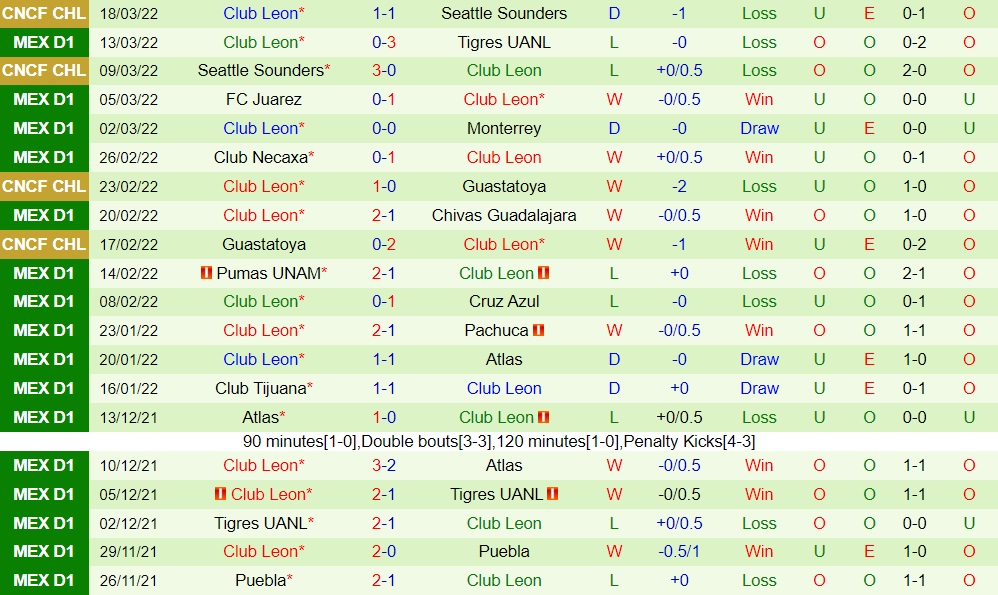Viewport: 998px width, 595px height.
Task: Click the penalty kicks summary line under the 13/12/21 match
Action: 498,441
